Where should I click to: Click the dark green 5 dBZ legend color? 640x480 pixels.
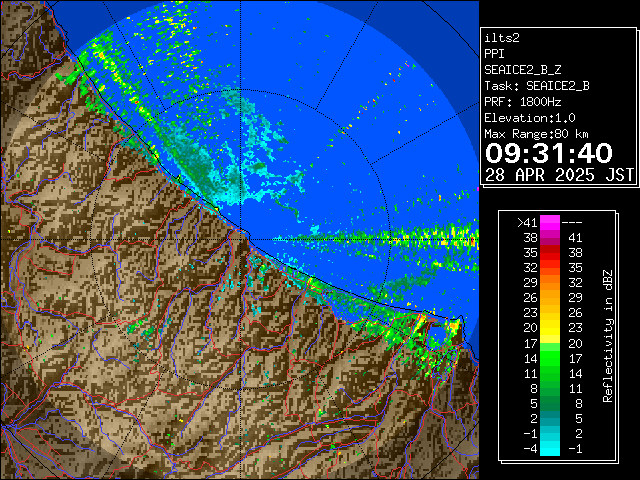click(550, 403)
